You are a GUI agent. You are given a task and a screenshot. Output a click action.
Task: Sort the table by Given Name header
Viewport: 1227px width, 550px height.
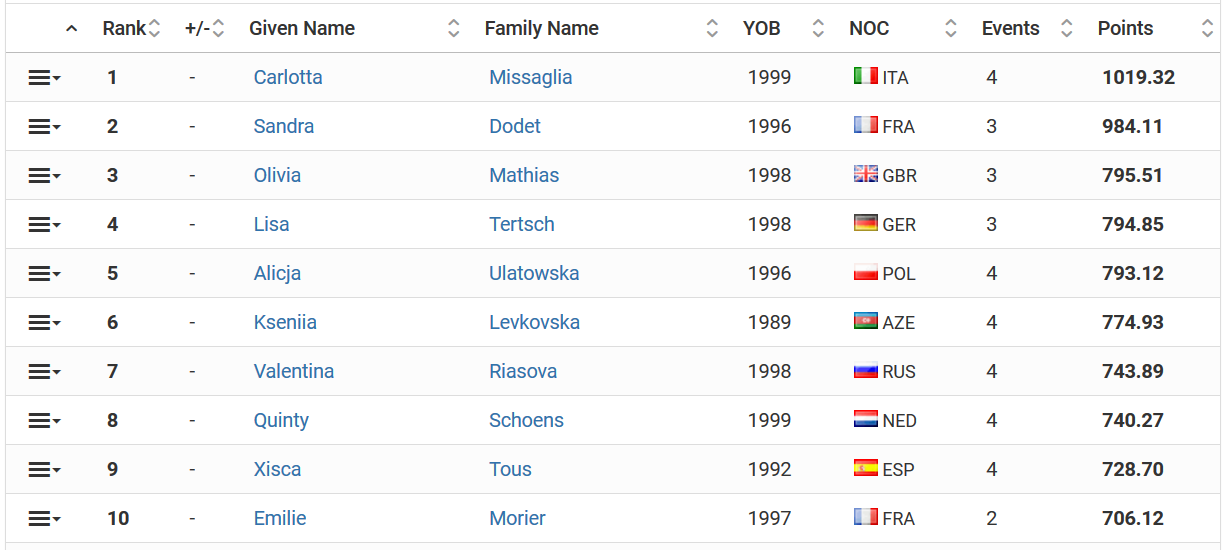click(x=302, y=29)
